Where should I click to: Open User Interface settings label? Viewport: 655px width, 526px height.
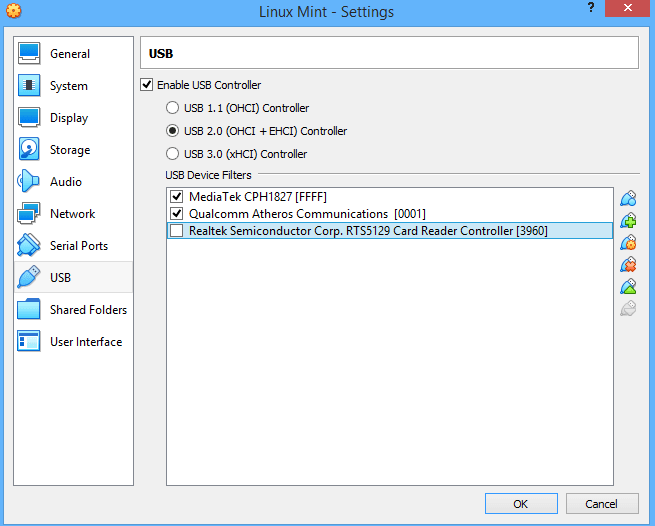[86, 342]
